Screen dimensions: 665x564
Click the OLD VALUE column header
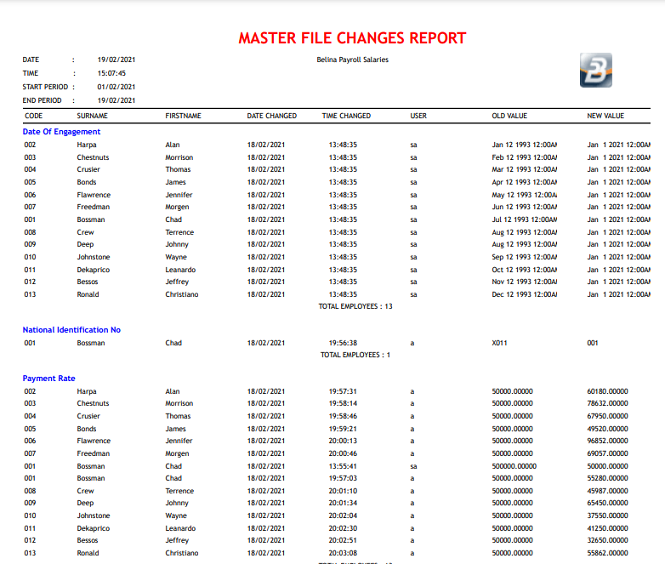[509, 116]
